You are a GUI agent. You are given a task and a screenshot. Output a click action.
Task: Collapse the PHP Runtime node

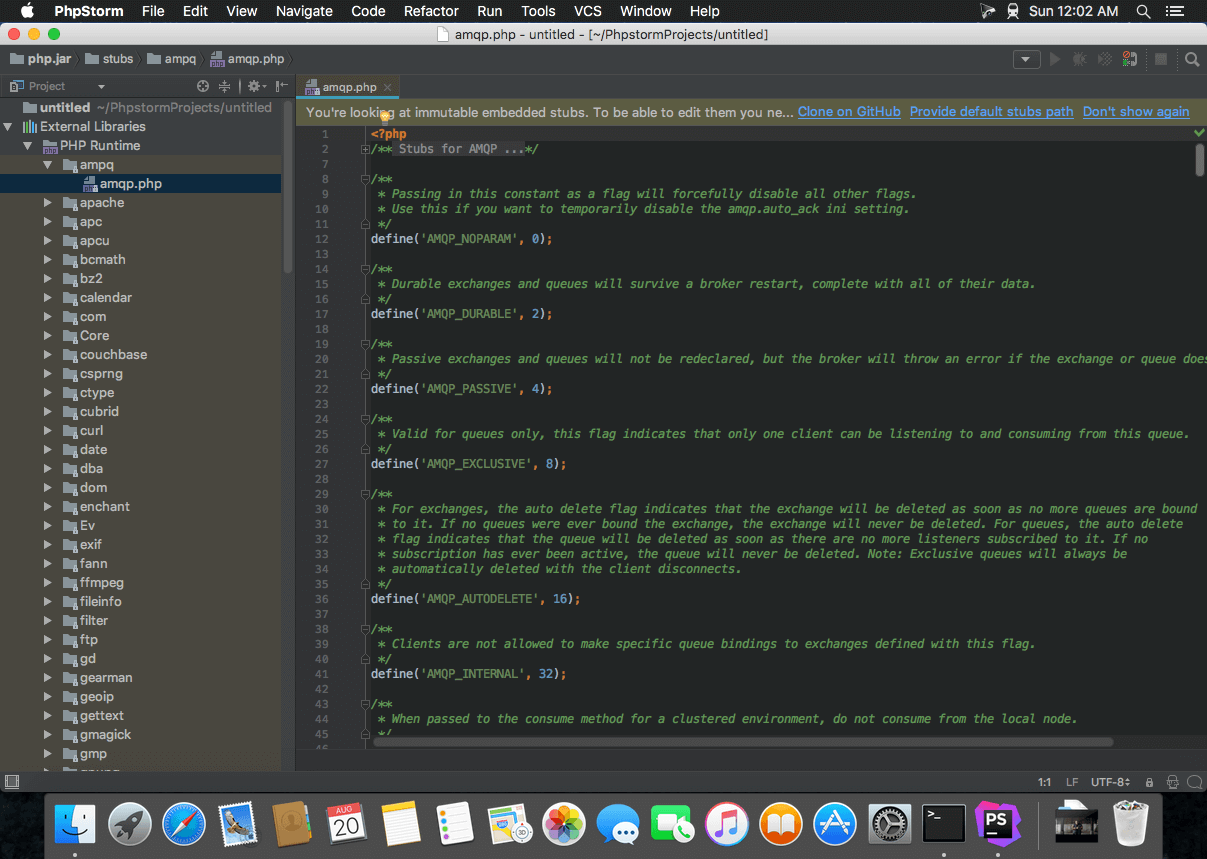pyautogui.click(x=27, y=146)
